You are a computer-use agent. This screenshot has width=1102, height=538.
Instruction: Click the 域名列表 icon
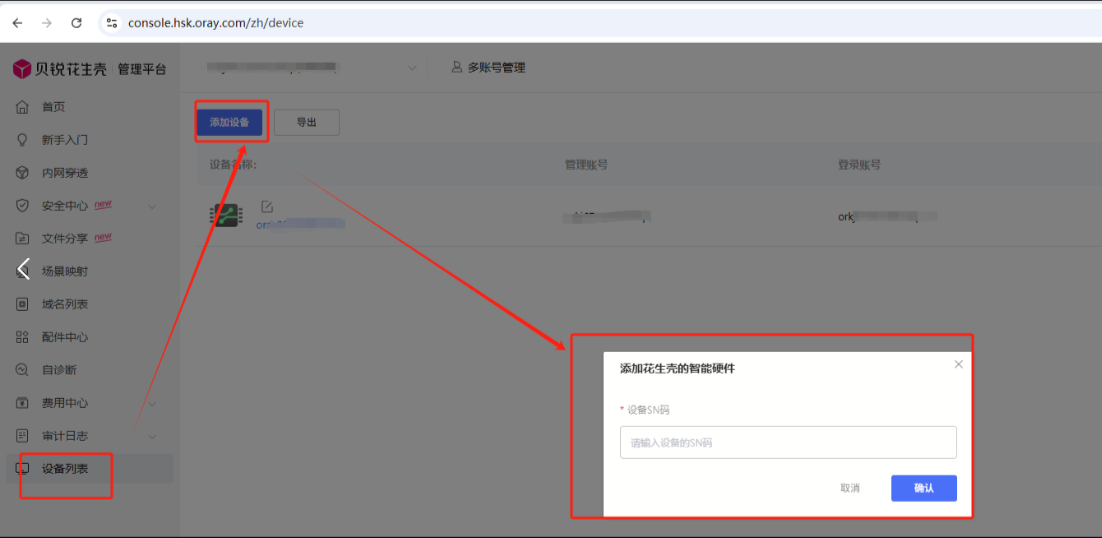coord(22,304)
